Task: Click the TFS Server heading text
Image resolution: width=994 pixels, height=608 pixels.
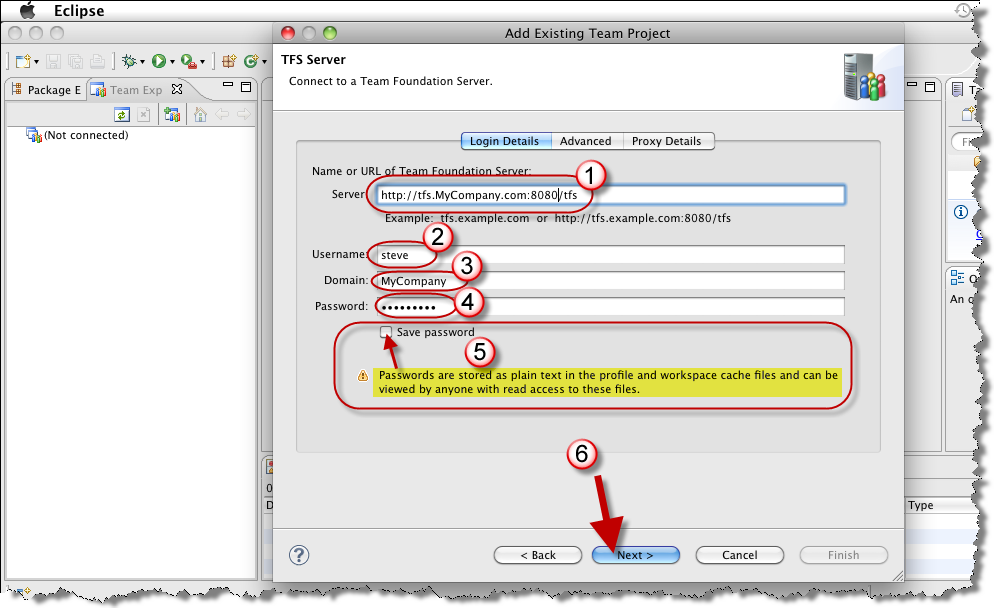Action: pos(313,60)
